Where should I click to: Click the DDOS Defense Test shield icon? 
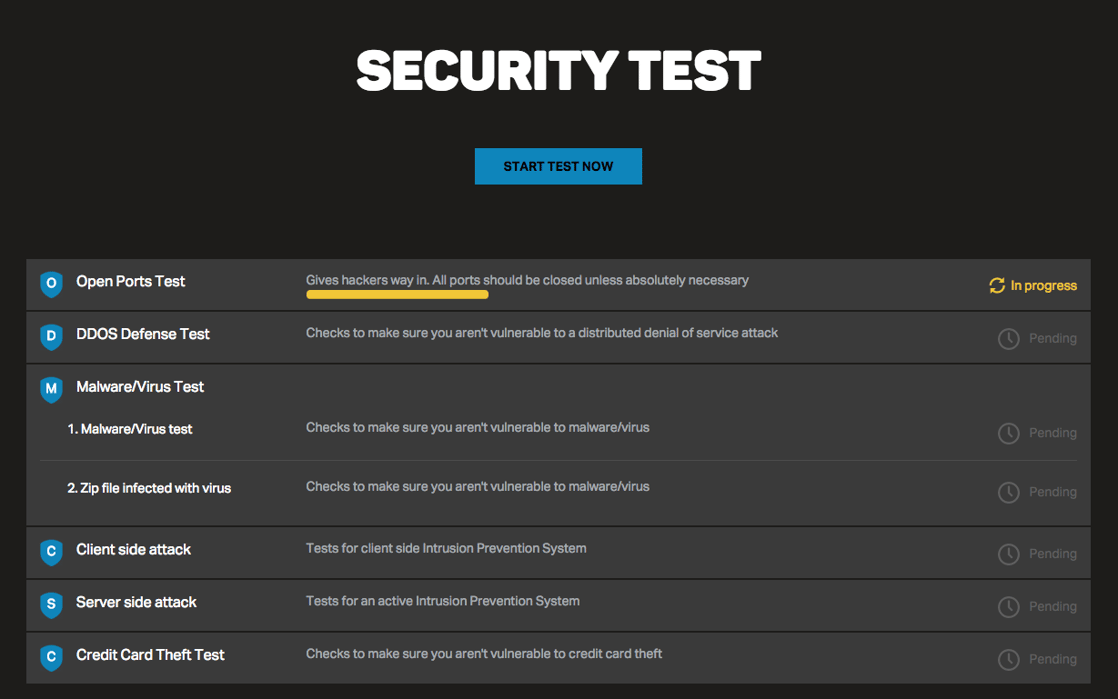pyautogui.click(x=51, y=337)
